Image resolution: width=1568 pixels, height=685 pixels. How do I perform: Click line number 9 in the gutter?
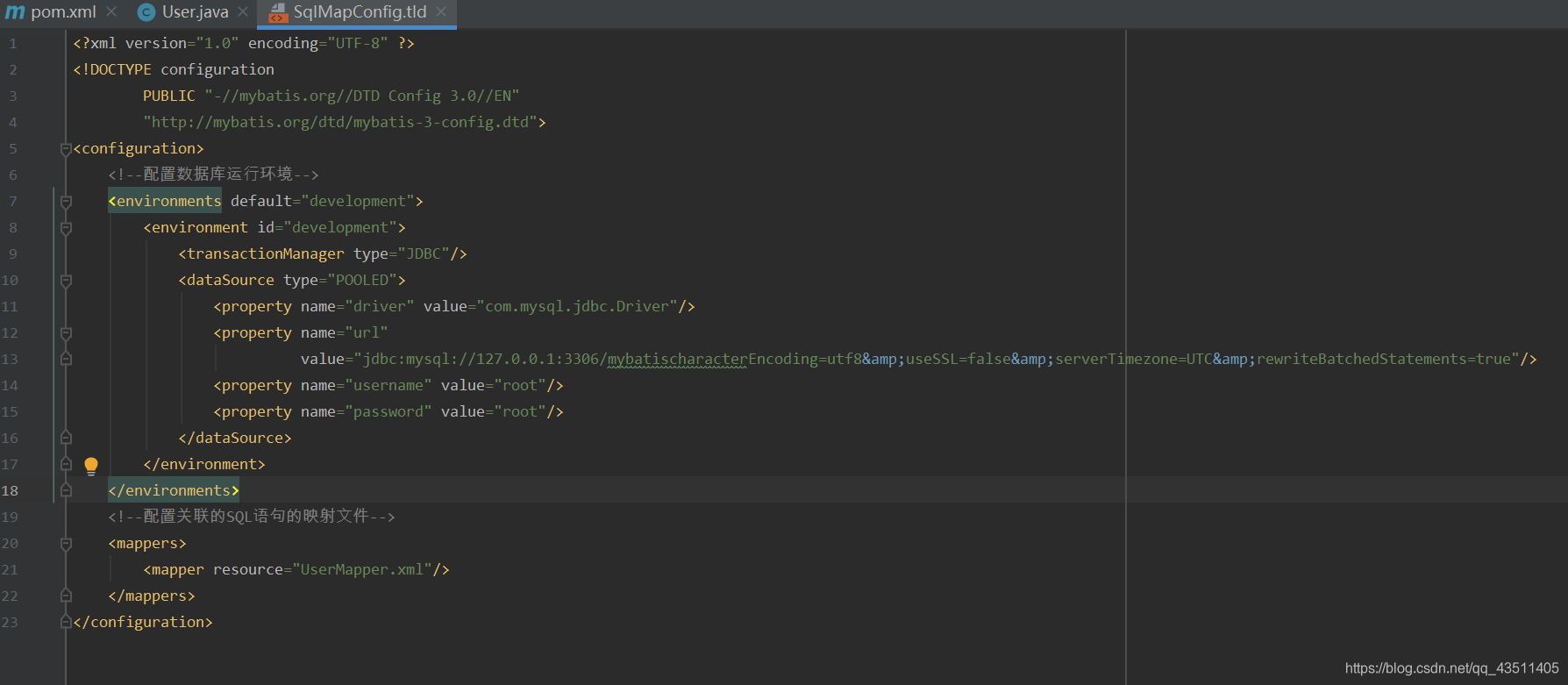click(13, 253)
